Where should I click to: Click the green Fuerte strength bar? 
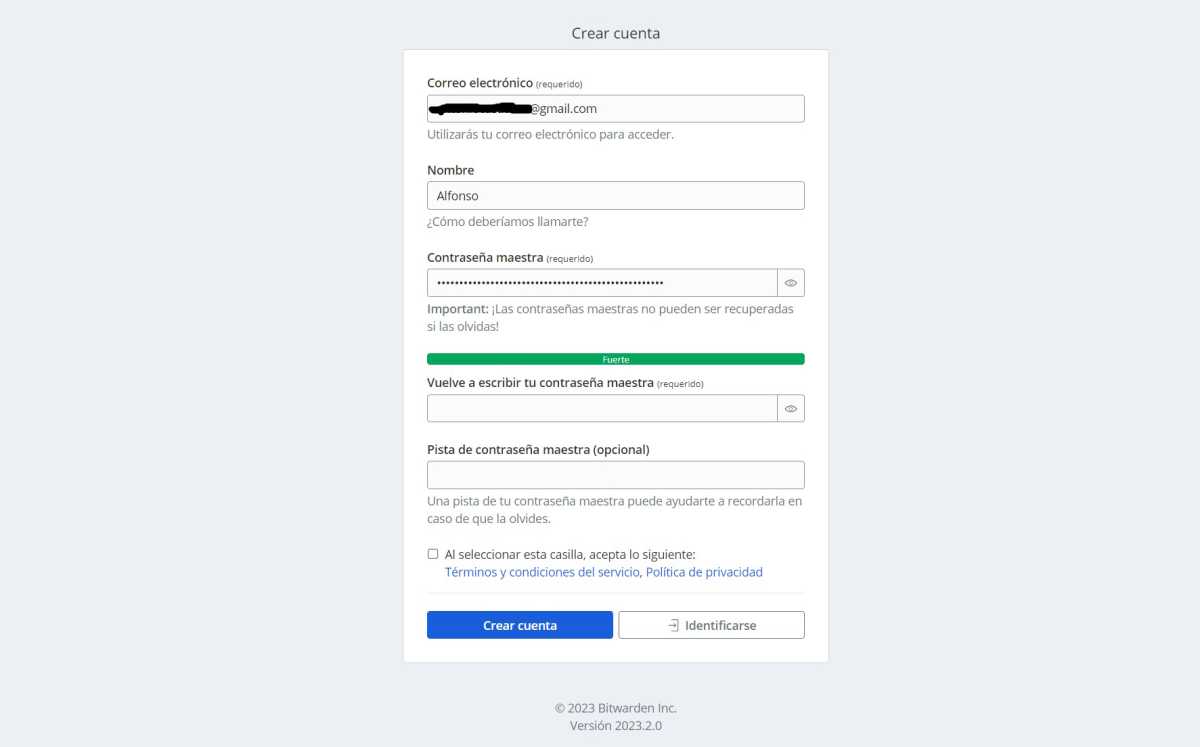pyautogui.click(x=616, y=359)
